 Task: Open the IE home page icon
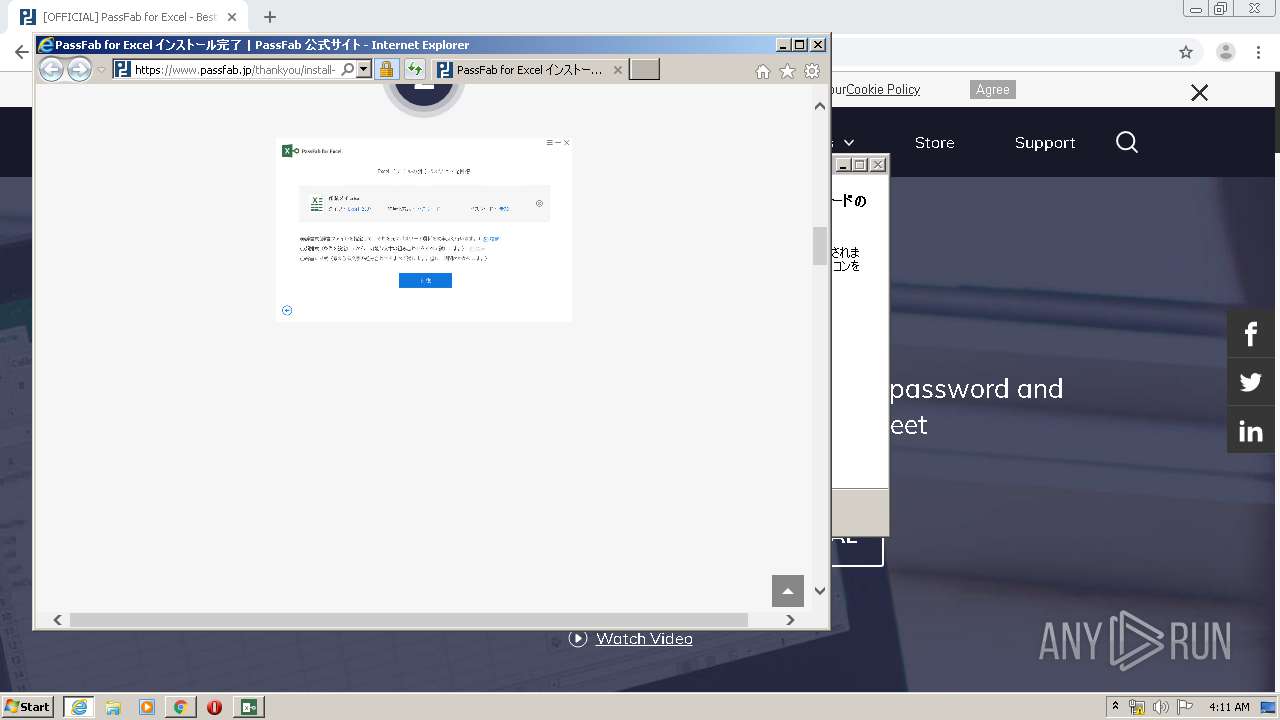(x=762, y=71)
